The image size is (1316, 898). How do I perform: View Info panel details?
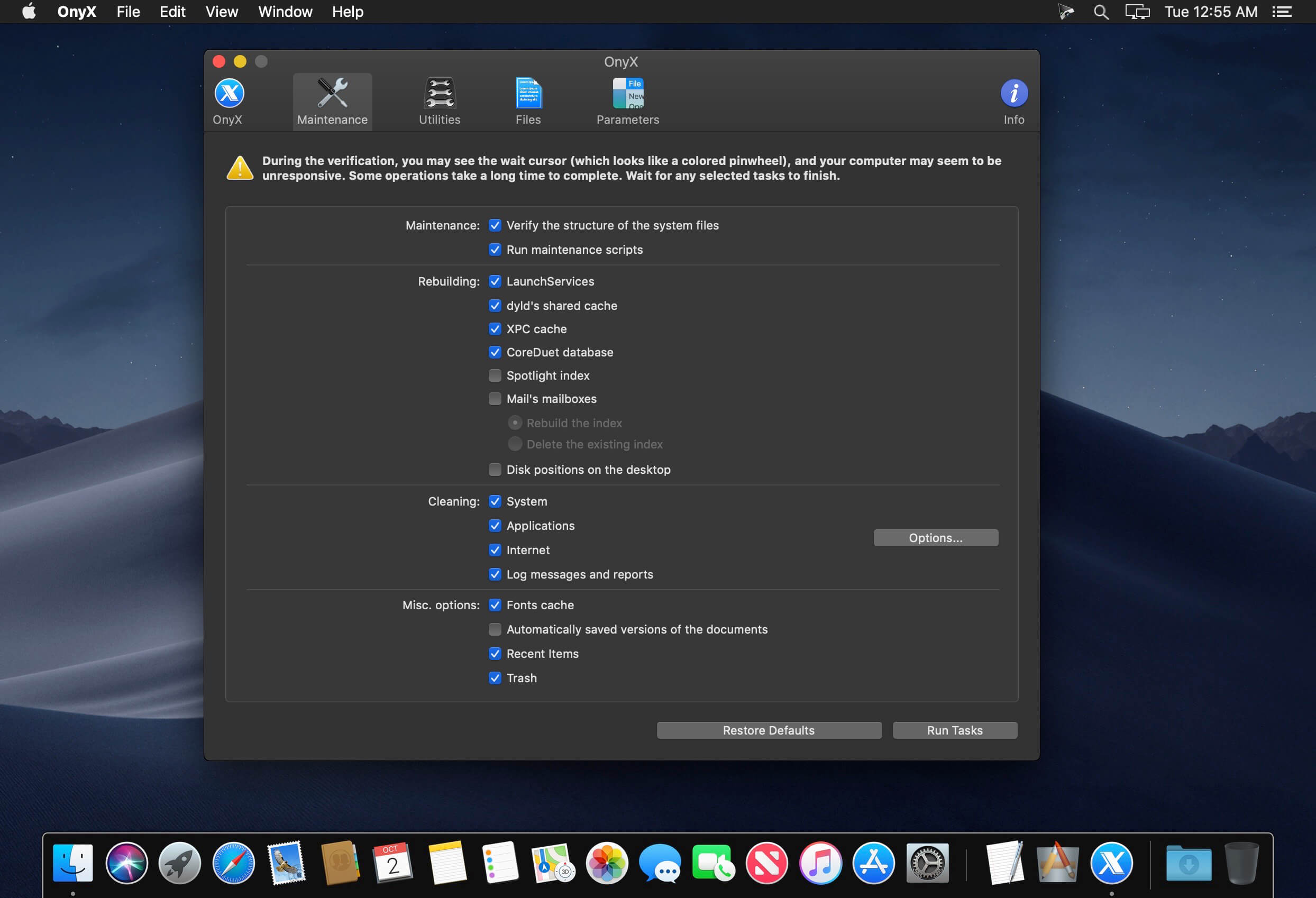[1013, 101]
